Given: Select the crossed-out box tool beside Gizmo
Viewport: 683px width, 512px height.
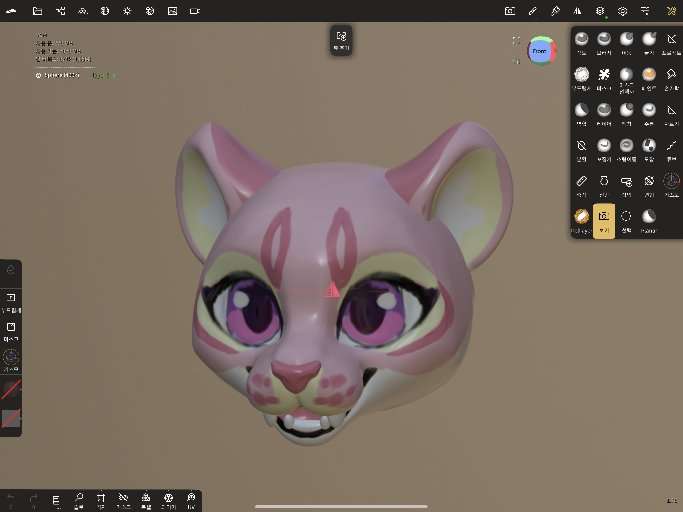Looking at the screenshot, I should 649,184.
